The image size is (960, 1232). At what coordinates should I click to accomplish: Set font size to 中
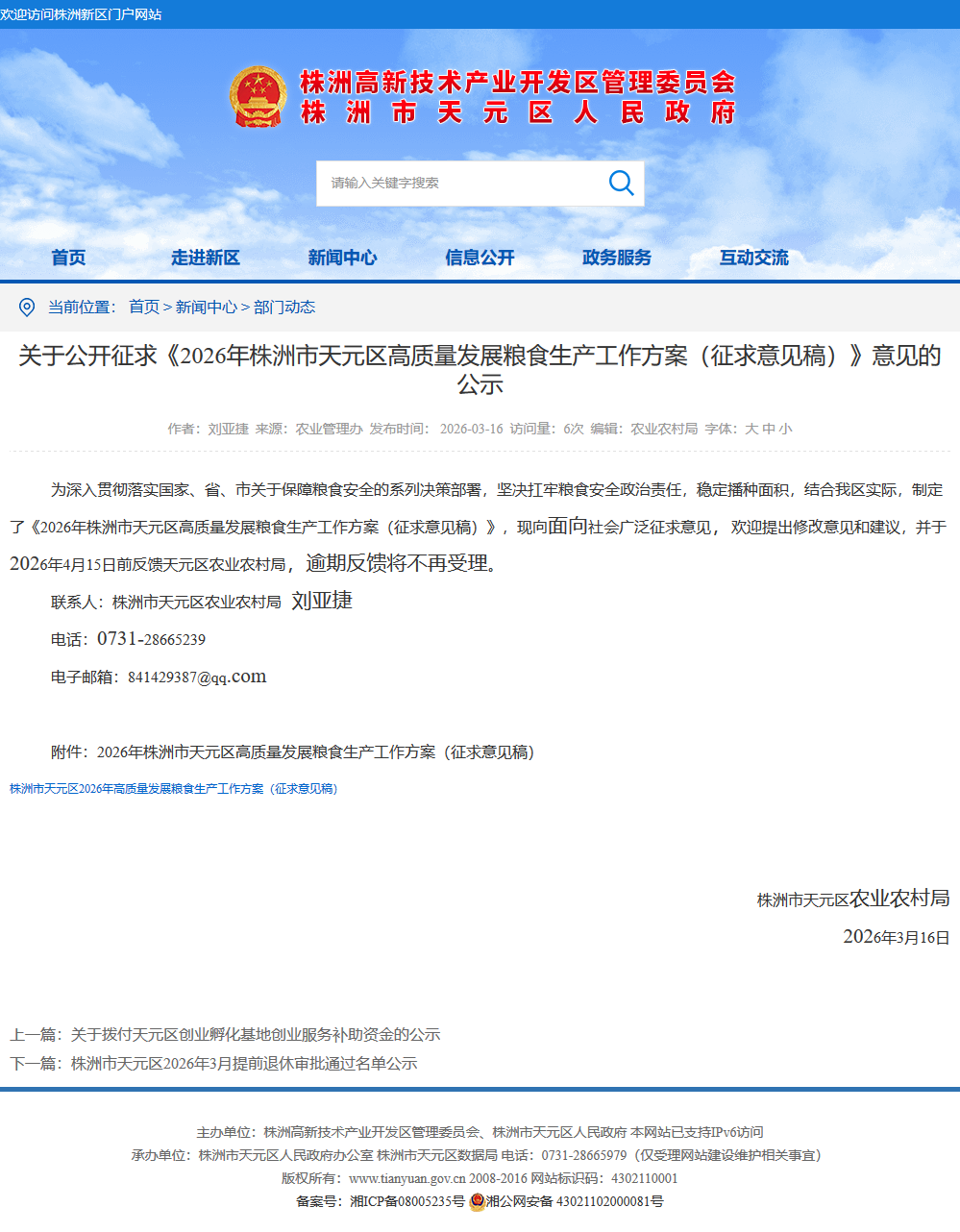pos(769,430)
